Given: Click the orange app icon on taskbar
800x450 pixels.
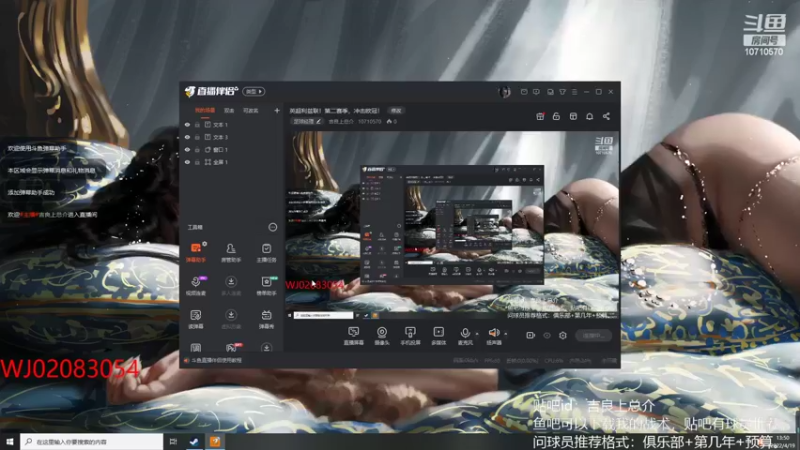Looking at the screenshot, I should click(x=215, y=441).
